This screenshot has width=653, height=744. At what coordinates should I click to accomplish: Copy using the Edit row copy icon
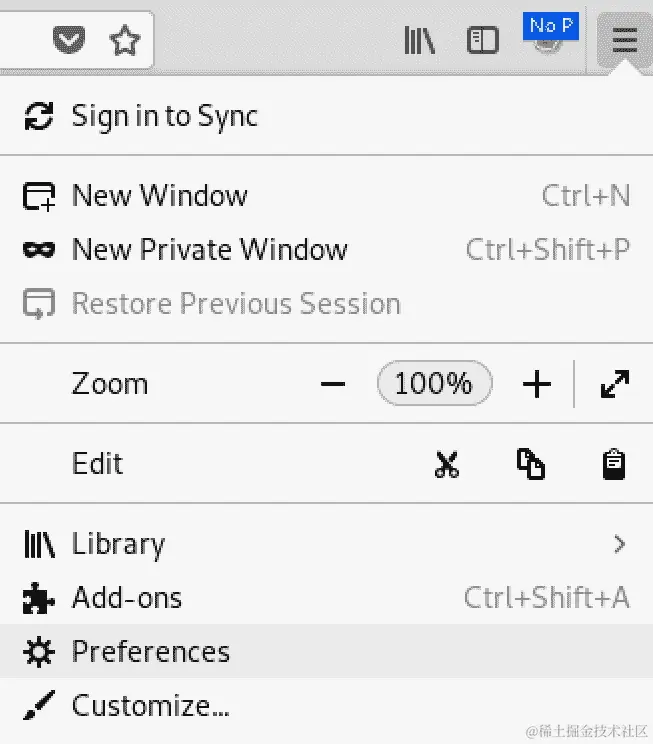click(x=531, y=464)
